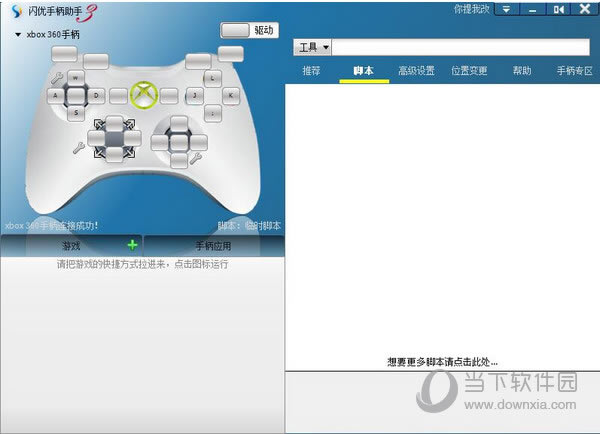Screen dimensions: 601x434
Task: Click the 游戏 button
Action: click(70, 245)
